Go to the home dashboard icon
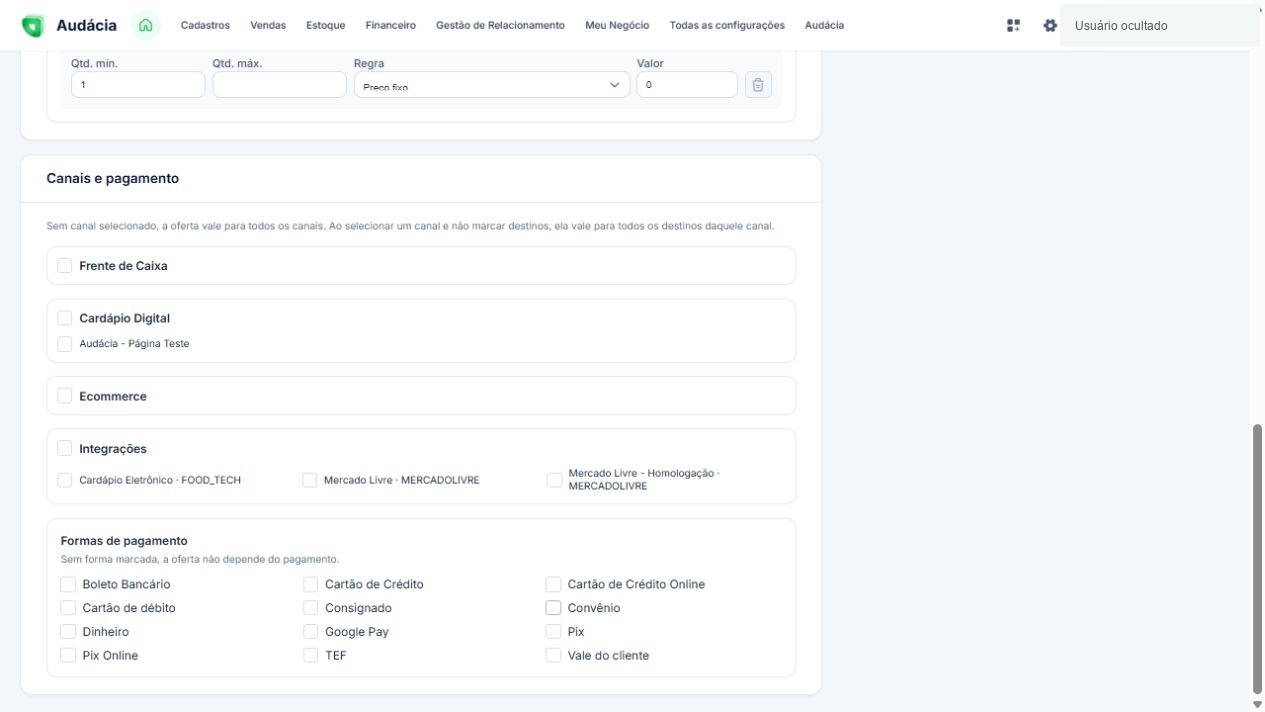 (146, 26)
